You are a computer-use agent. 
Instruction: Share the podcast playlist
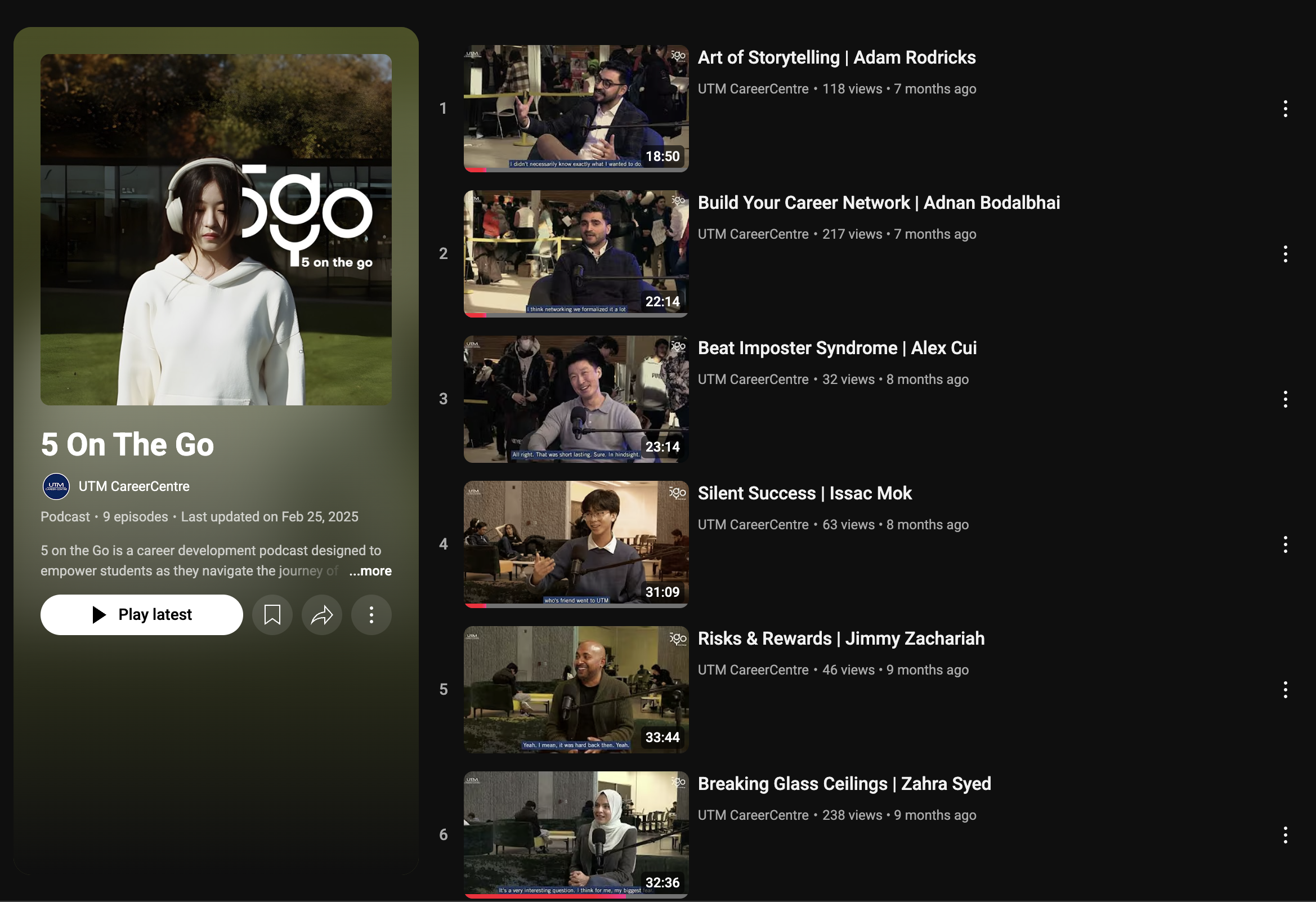(x=321, y=615)
